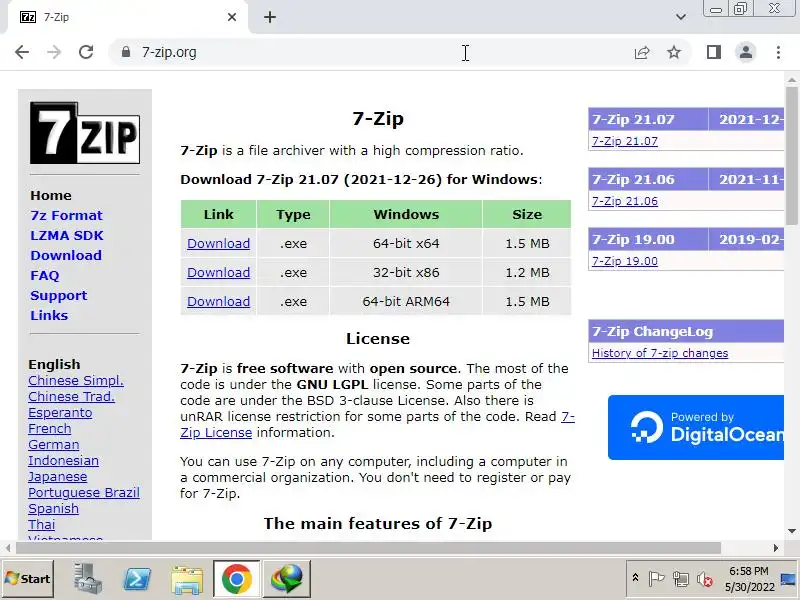Show hidden tray icons arrow
The width and height of the screenshot is (800, 600).
635,578
